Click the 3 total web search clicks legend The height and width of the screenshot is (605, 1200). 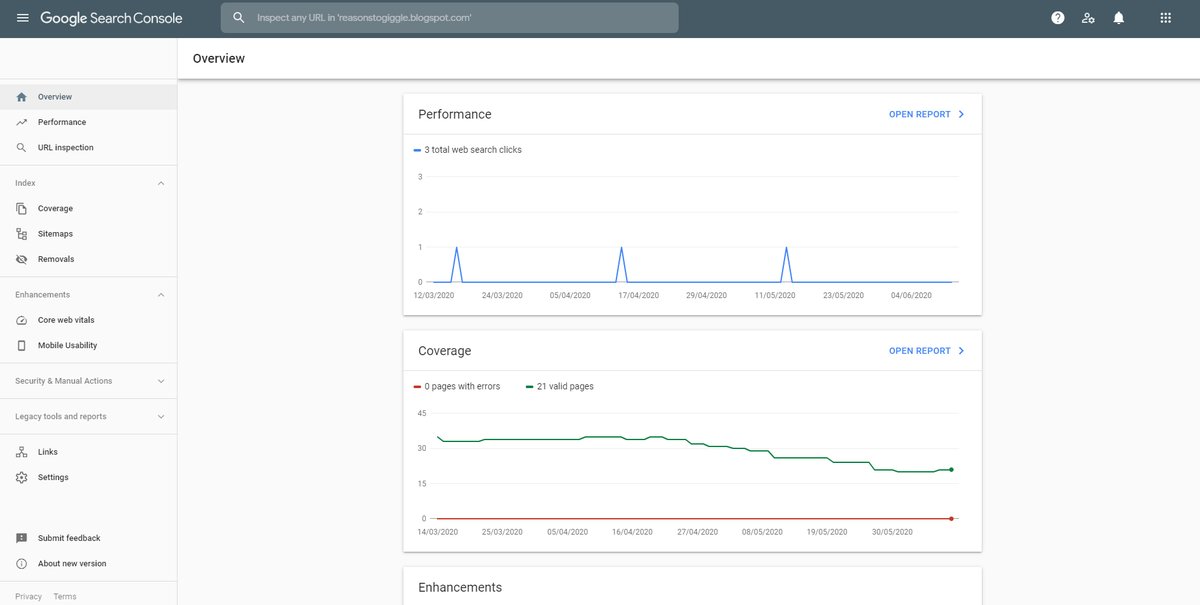[x=468, y=150]
